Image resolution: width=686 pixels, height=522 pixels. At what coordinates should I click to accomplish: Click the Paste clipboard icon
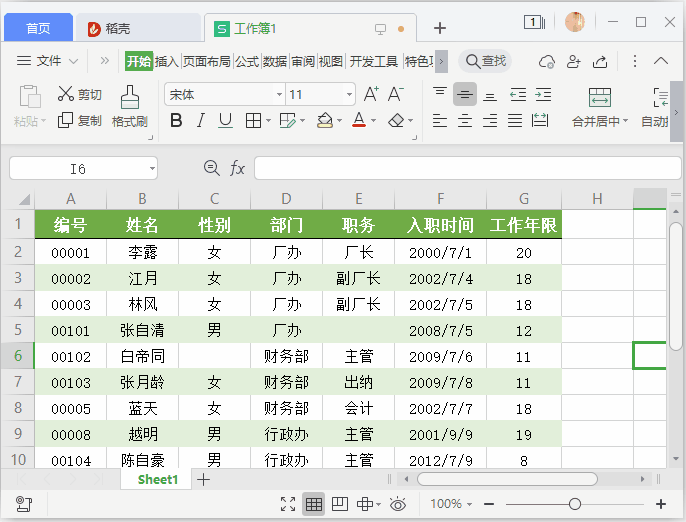[30, 96]
